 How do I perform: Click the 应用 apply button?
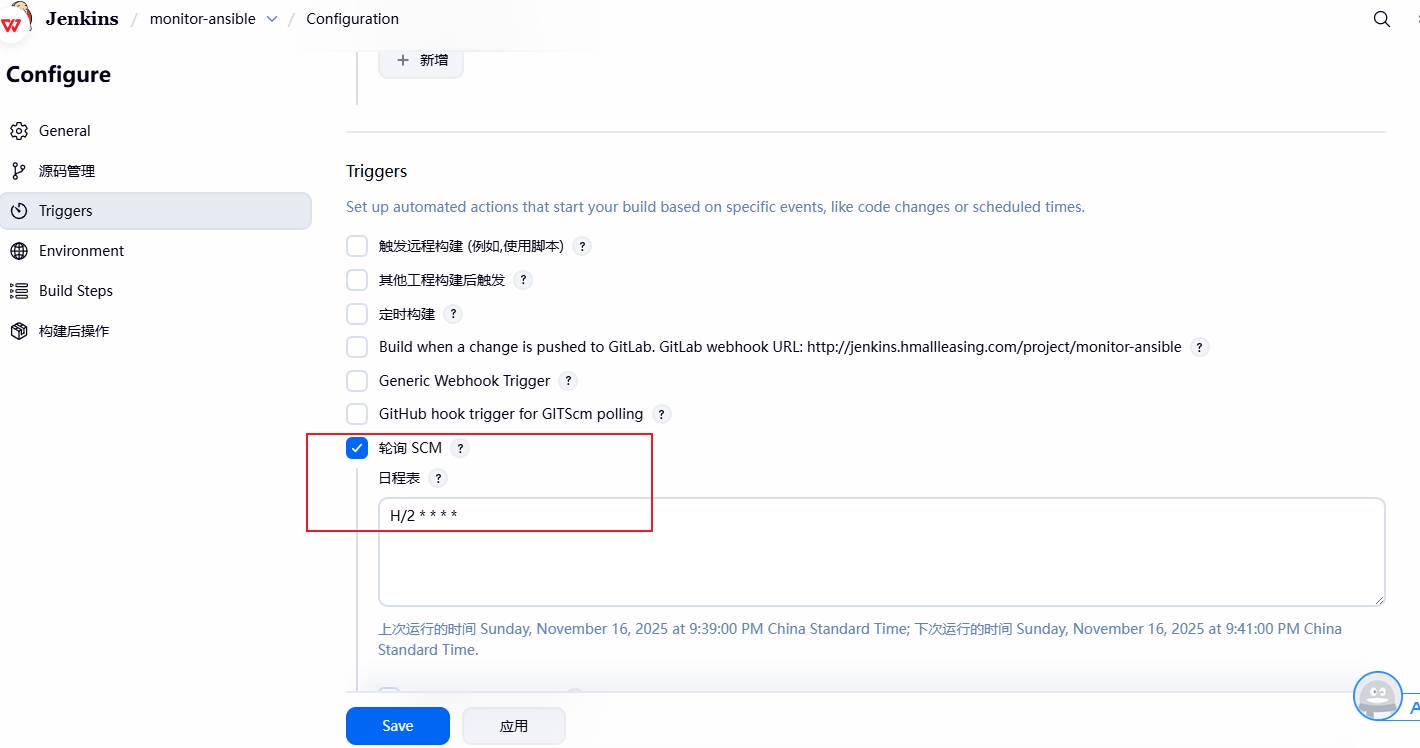[x=514, y=726]
